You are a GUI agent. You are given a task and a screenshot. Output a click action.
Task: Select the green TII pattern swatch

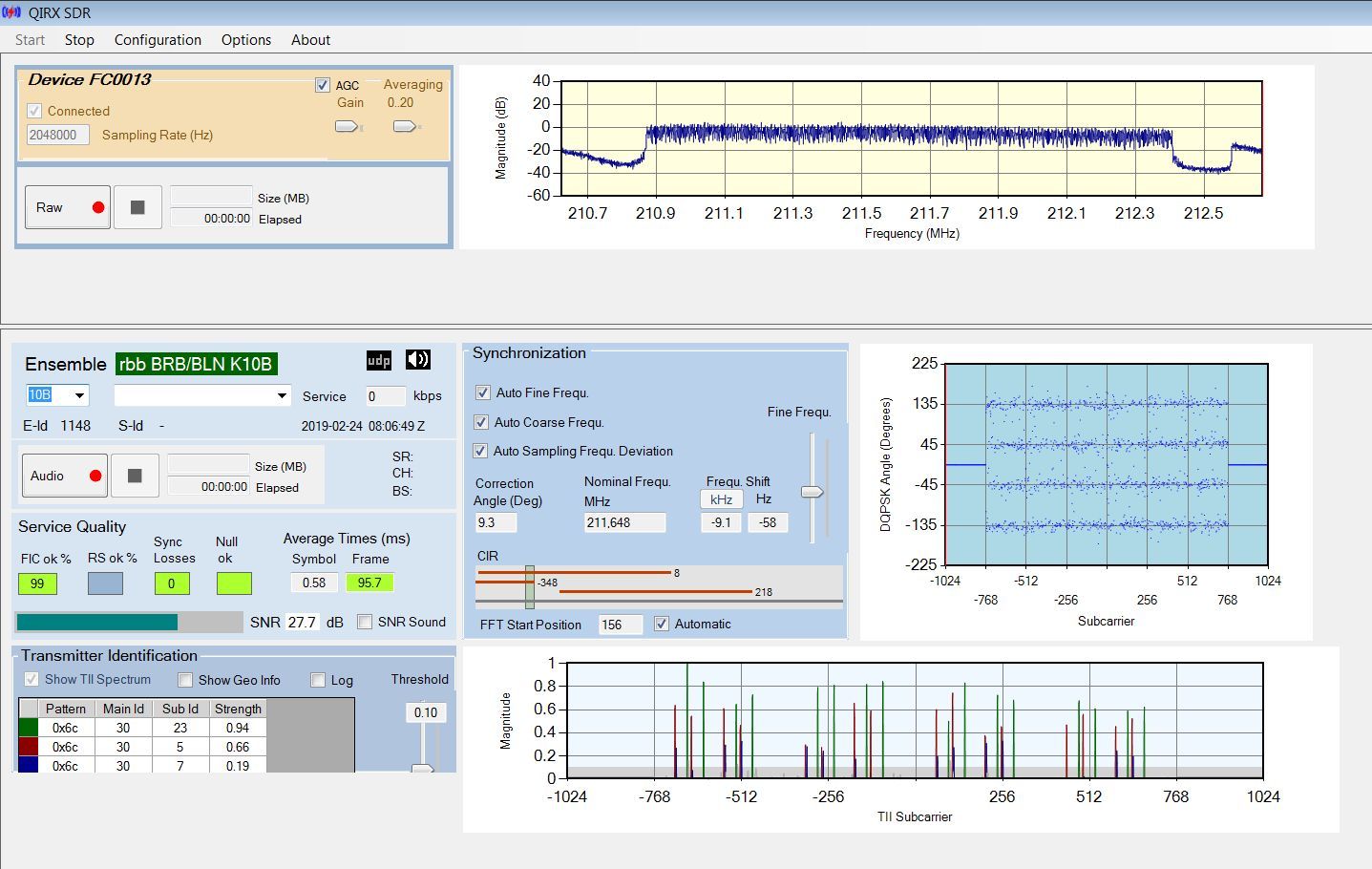pyautogui.click(x=29, y=728)
